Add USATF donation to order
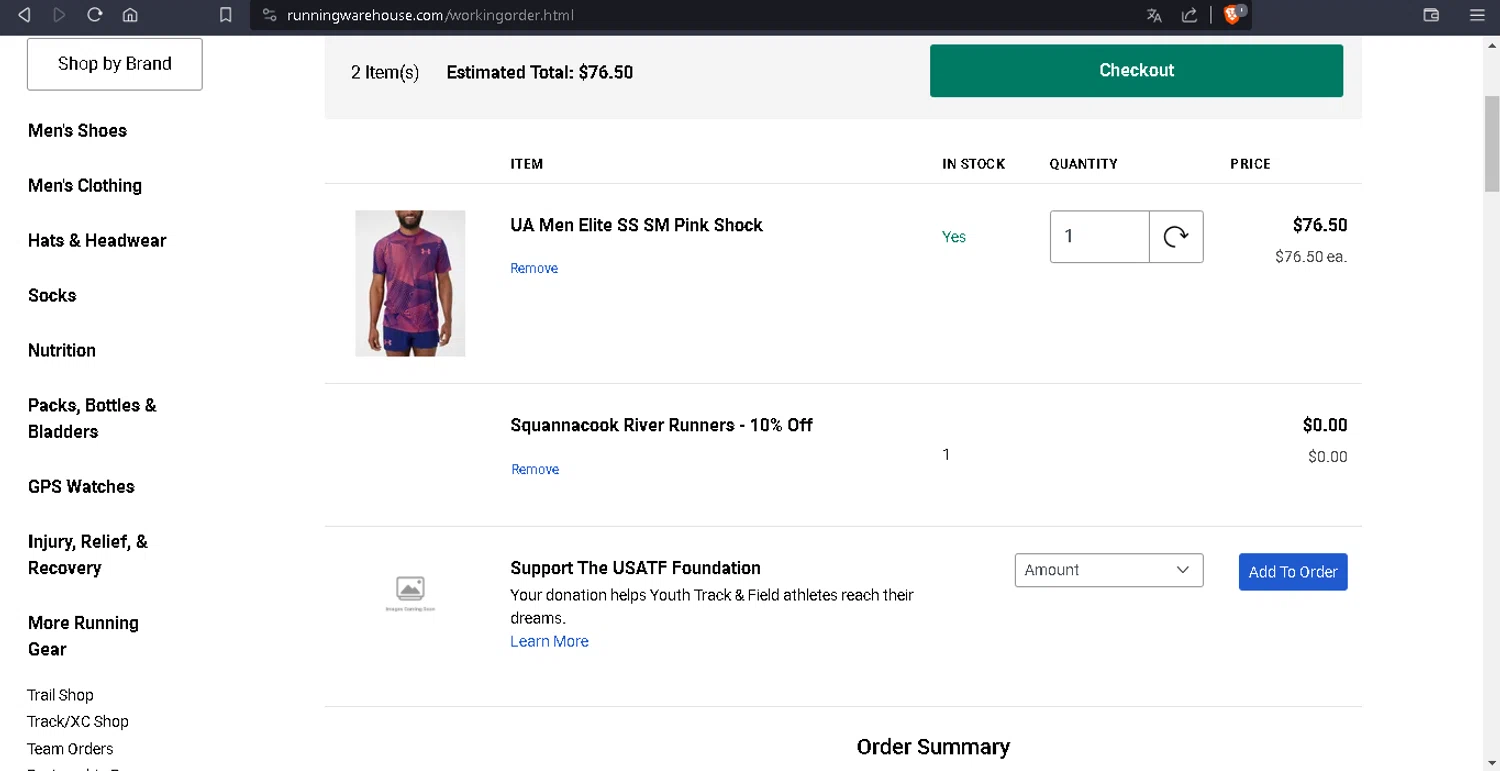Viewport: 1500px width, 771px height. point(1293,572)
